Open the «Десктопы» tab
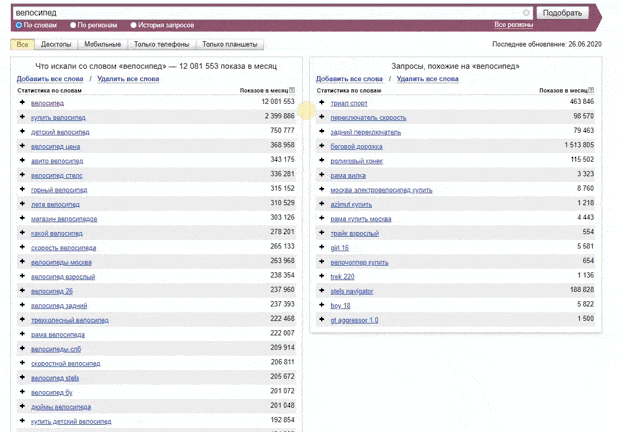620x432 pixels. (x=55, y=44)
